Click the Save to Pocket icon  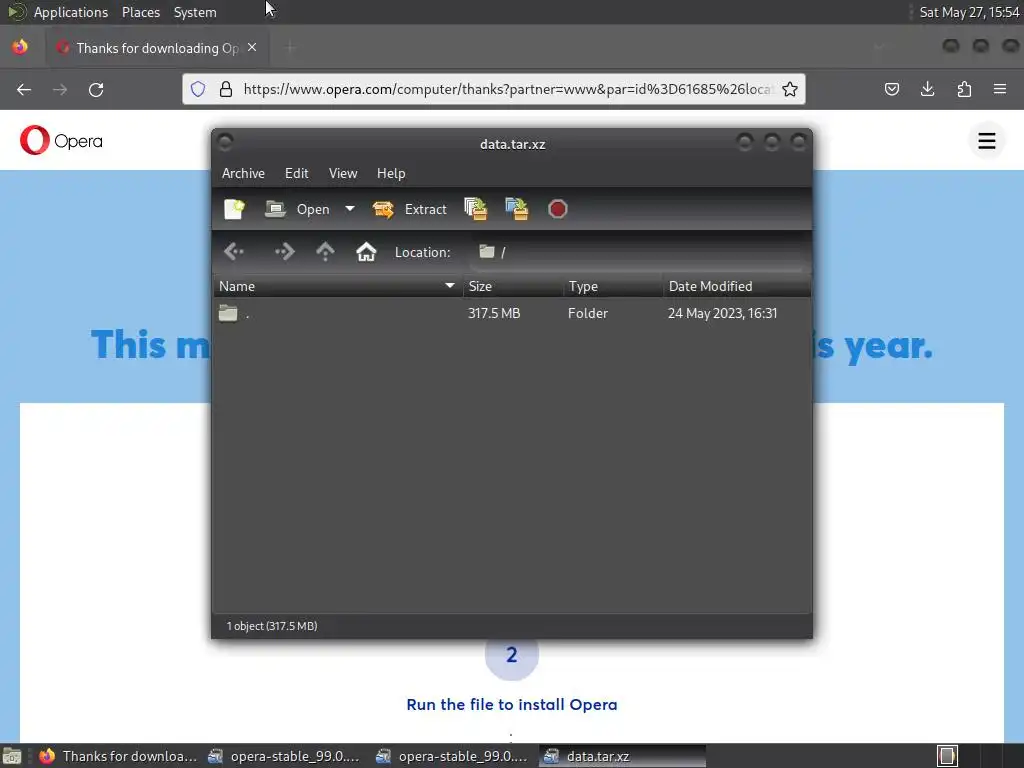coord(891,89)
